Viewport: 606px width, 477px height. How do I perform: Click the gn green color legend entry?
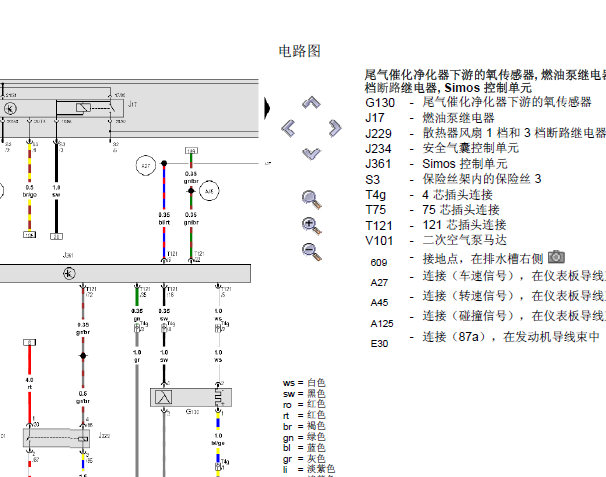[x=304, y=438]
